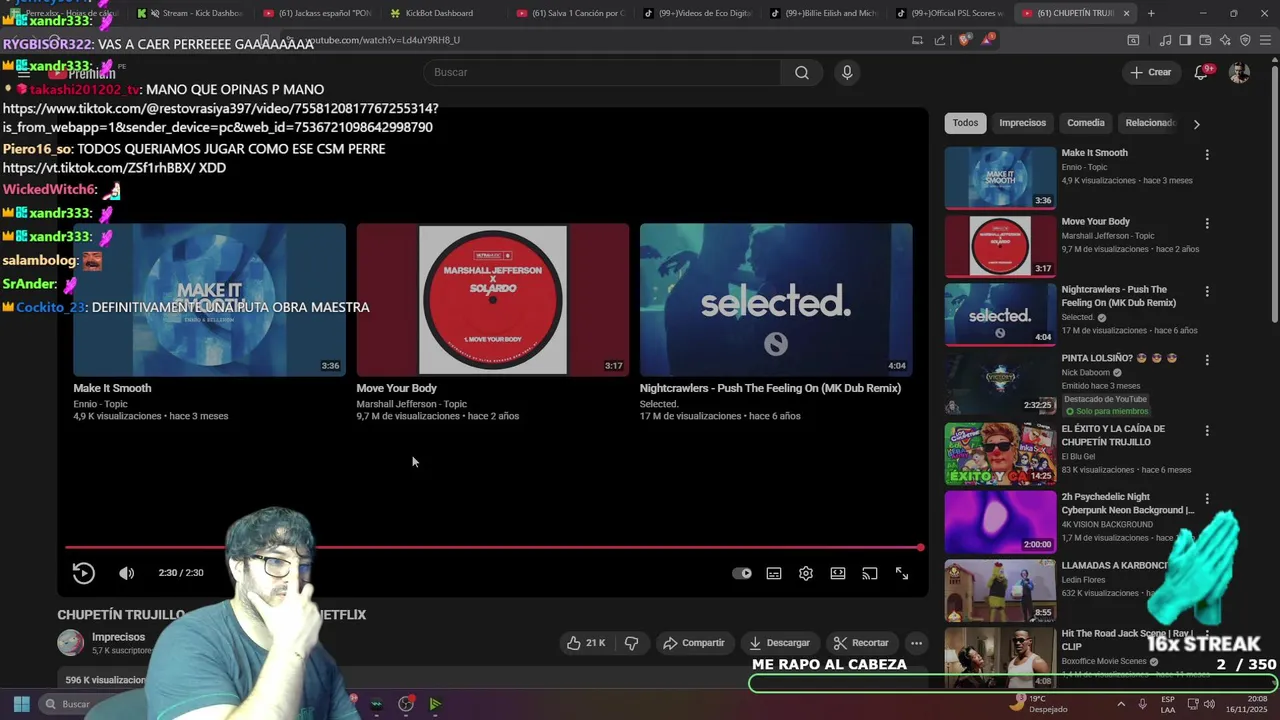Open the selected. Nightcrawlers end-screen thumbnail
This screenshot has width=1280, height=720.
[776, 300]
